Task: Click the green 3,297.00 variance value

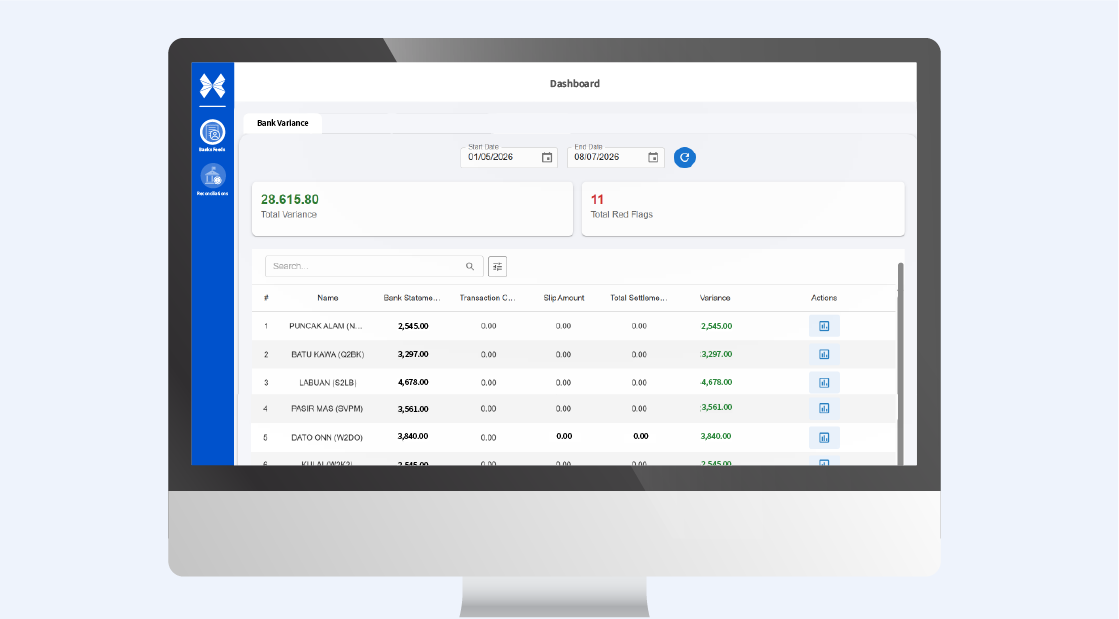Action: coord(717,354)
